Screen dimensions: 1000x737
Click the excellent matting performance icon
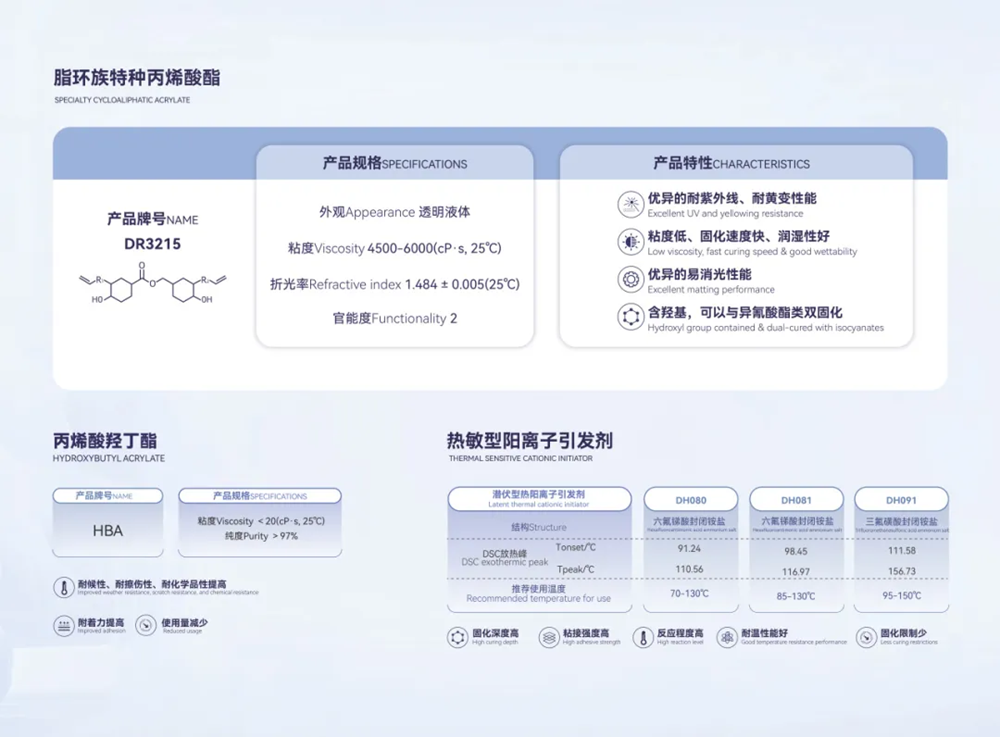click(x=631, y=279)
